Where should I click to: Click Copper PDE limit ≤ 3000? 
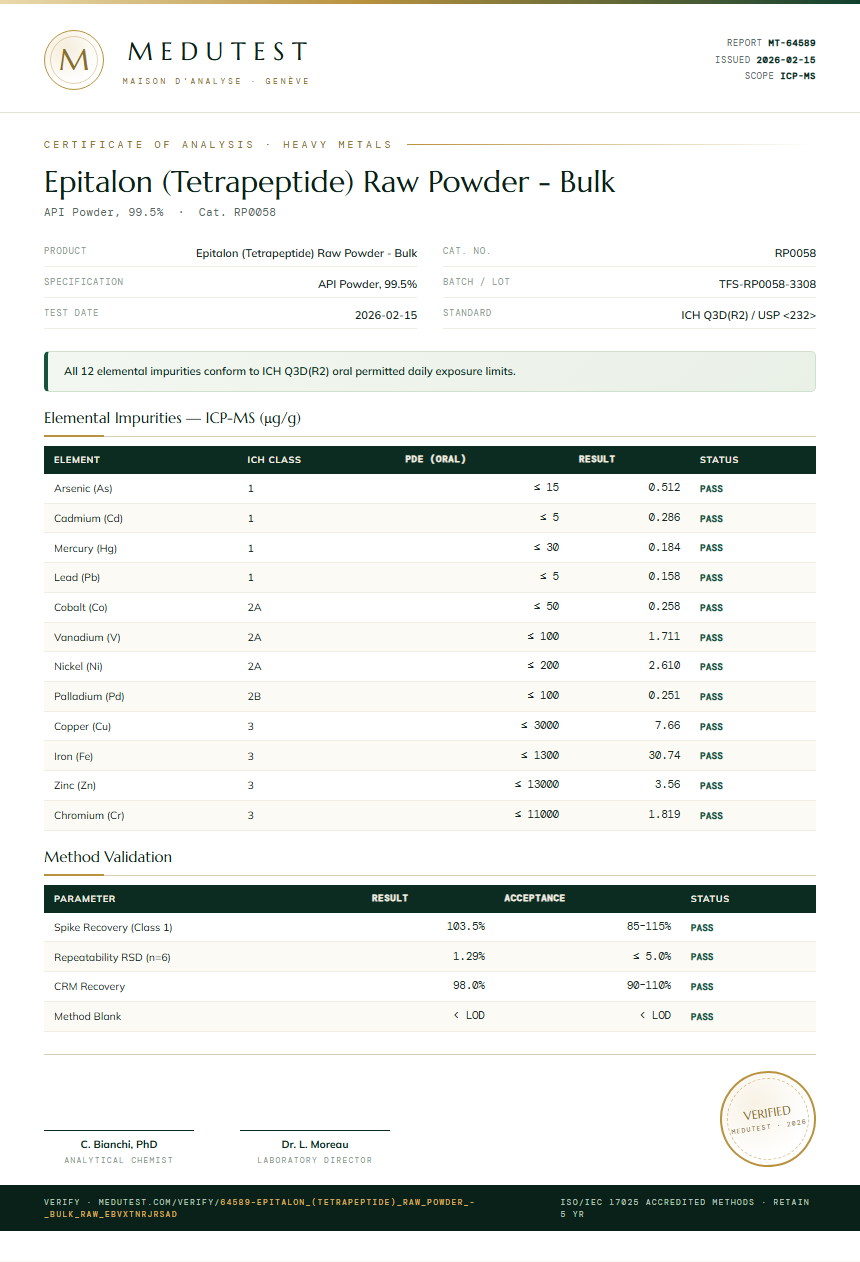(540, 726)
